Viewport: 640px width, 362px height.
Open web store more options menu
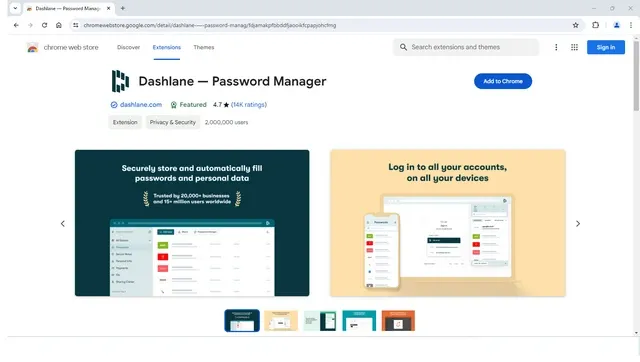point(556,47)
